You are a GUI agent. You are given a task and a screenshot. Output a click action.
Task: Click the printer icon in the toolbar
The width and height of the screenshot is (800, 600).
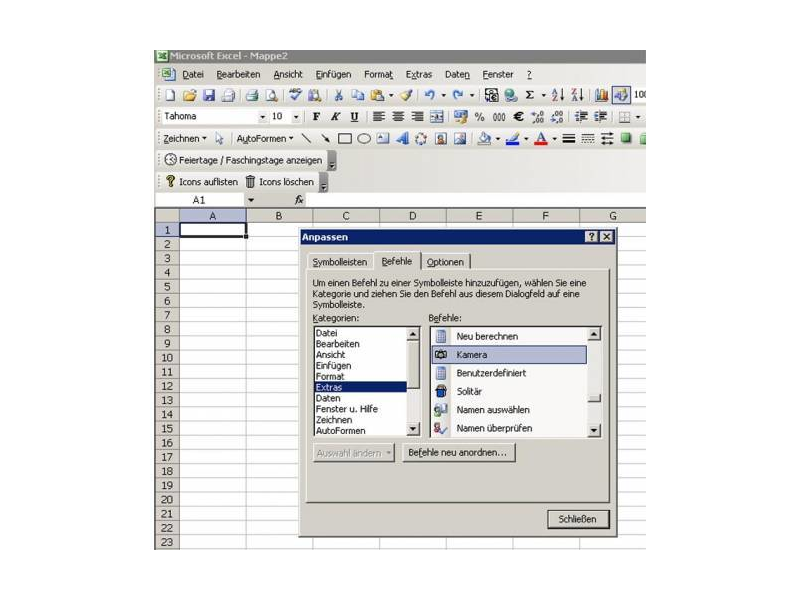click(x=252, y=95)
